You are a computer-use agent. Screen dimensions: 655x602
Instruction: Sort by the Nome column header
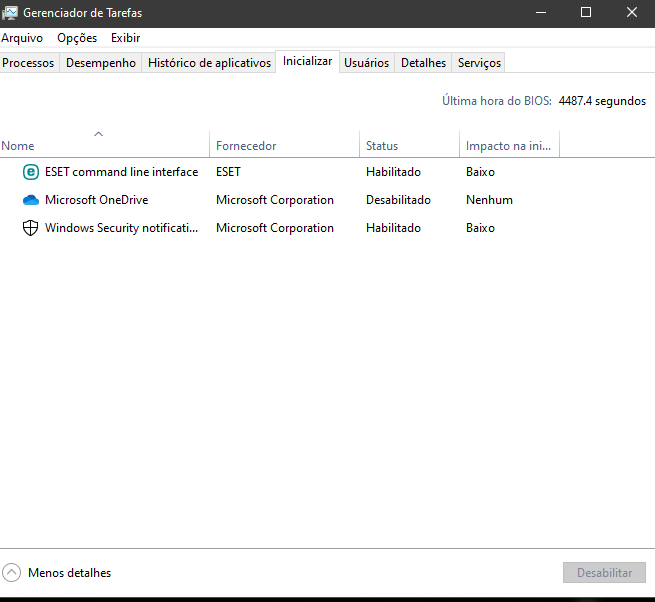[104, 144]
